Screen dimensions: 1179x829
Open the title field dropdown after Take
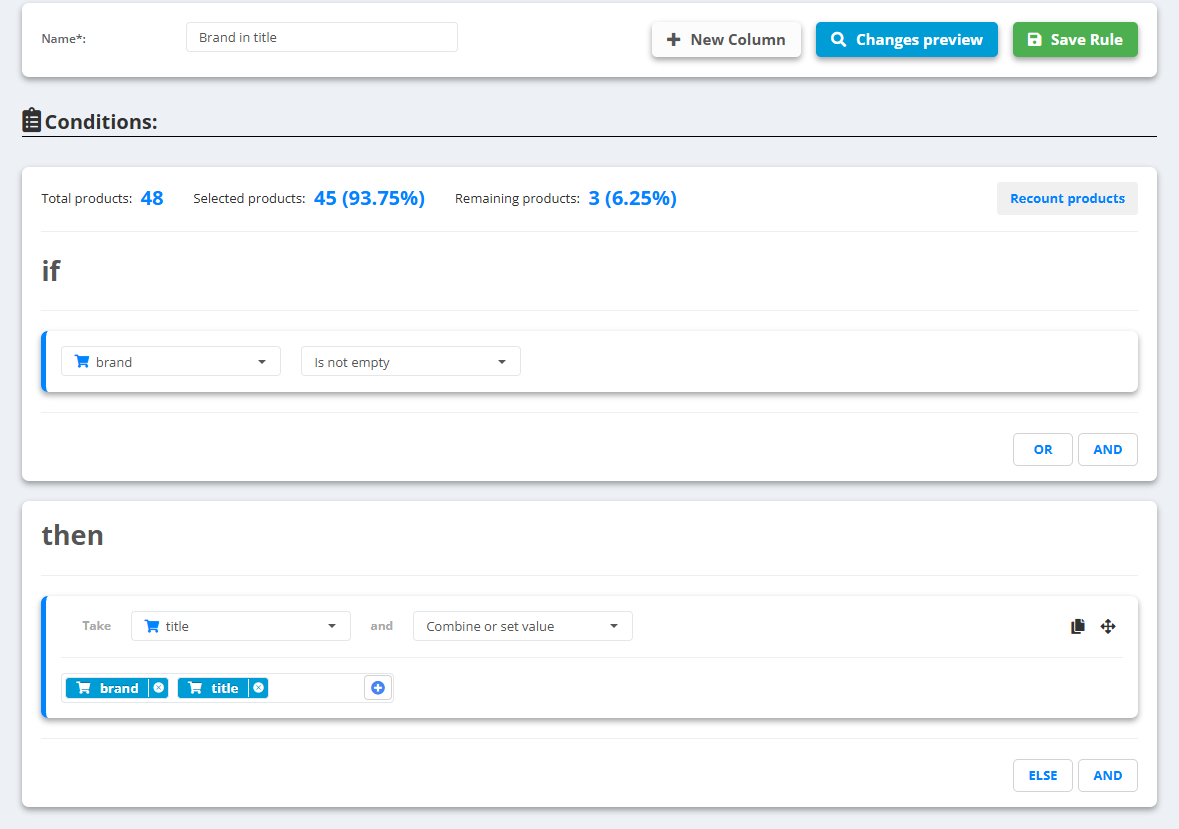click(241, 626)
